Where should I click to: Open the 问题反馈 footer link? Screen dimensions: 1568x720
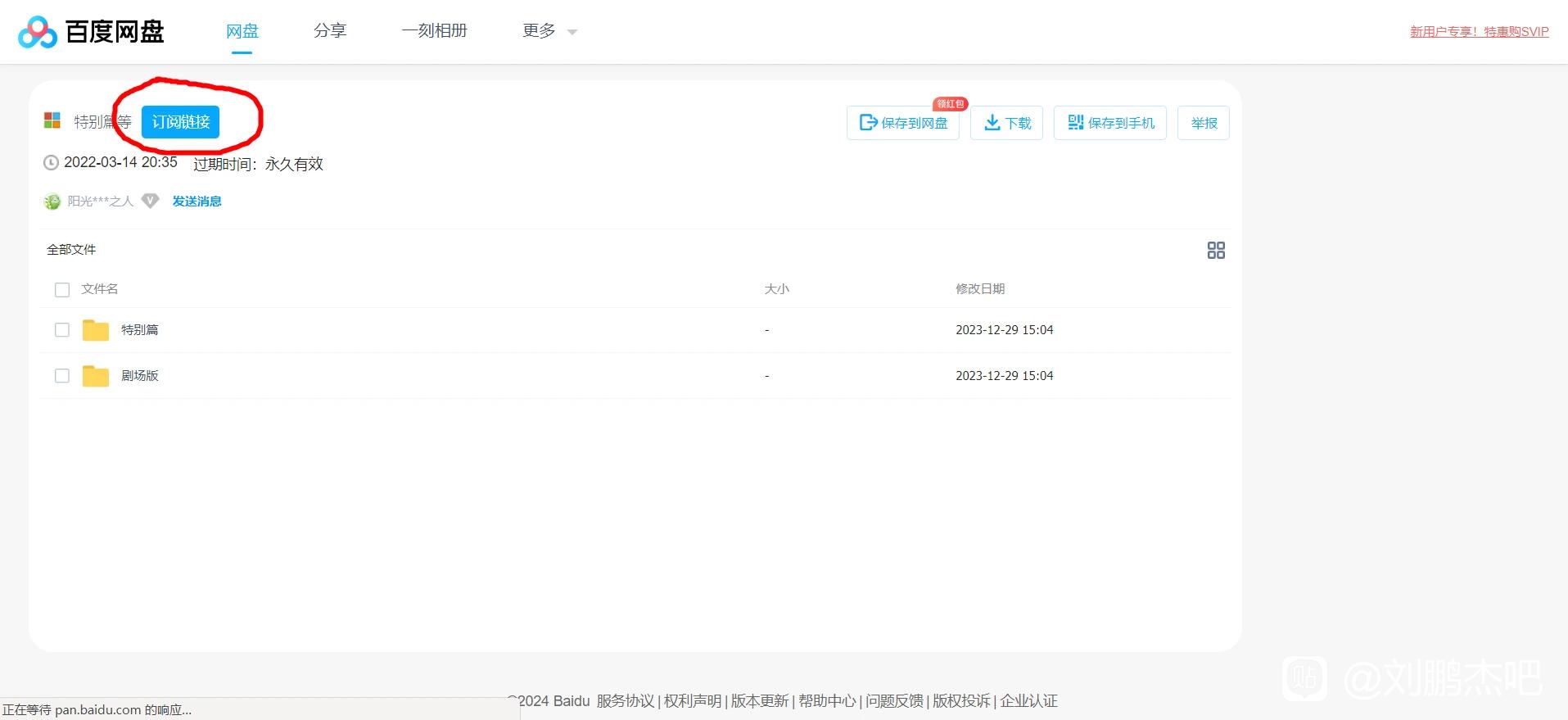[894, 701]
